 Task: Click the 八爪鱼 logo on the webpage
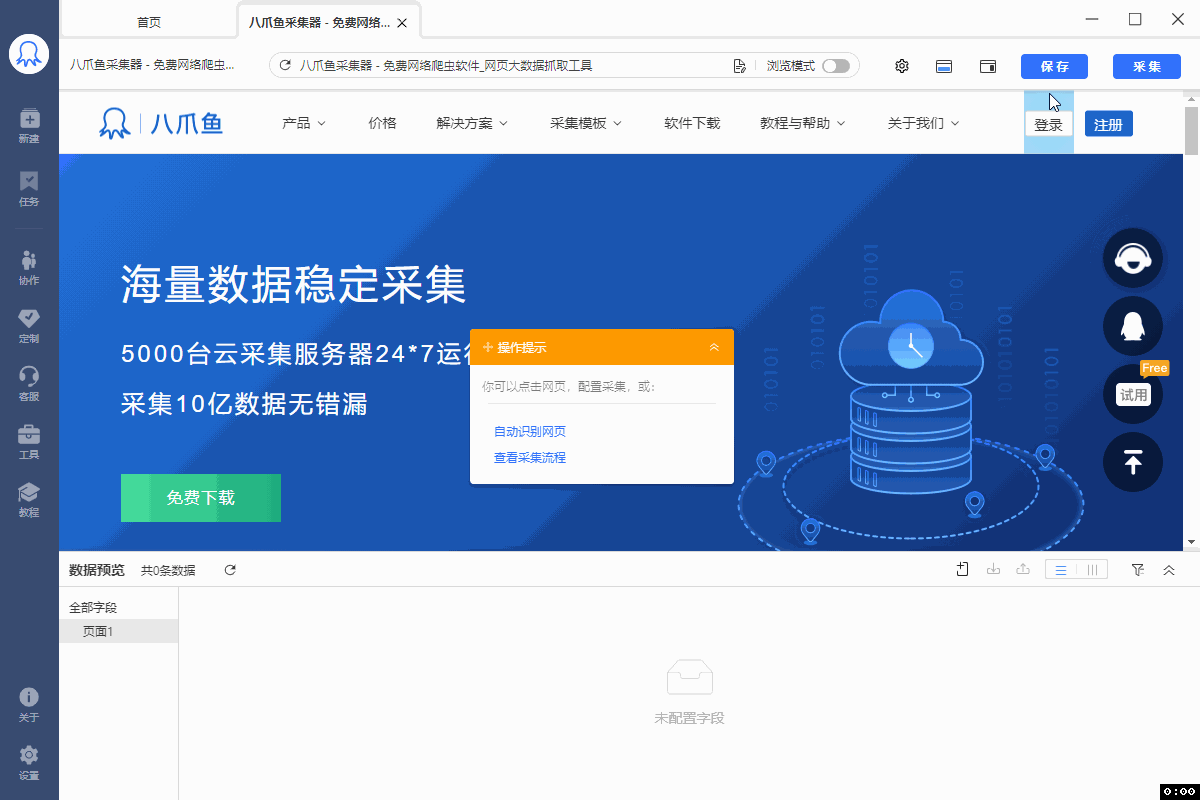click(x=161, y=123)
